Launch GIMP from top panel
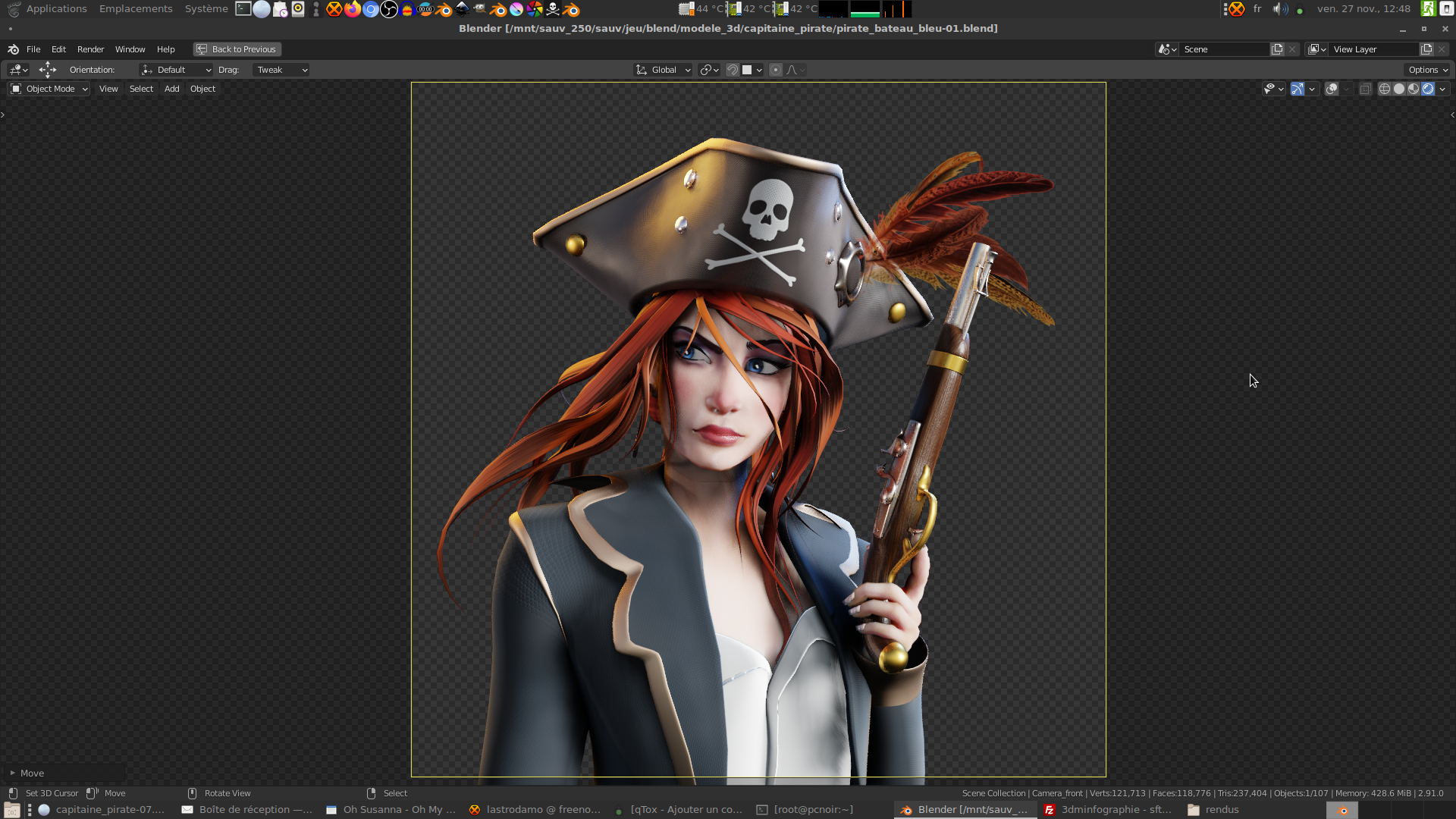Image resolution: width=1456 pixels, height=819 pixels. tap(480, 9)
